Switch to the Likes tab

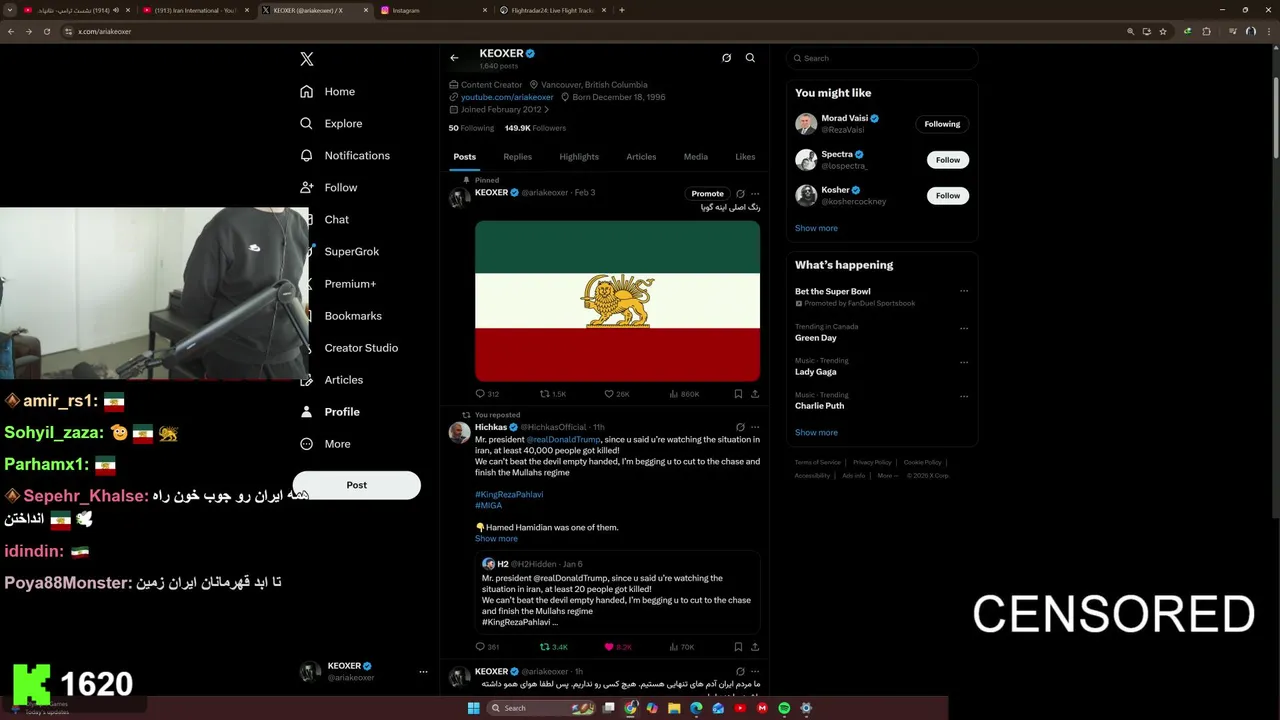click(x=745, y=156)
